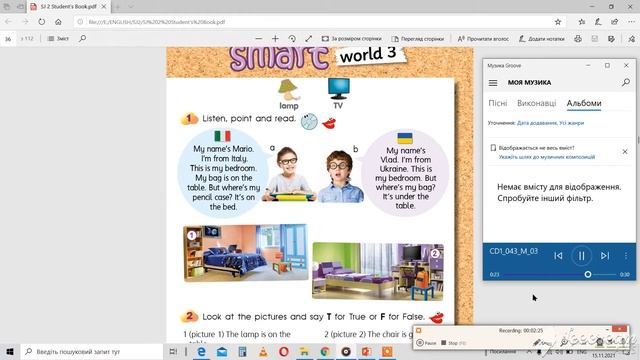Open more playback options in Groove

[626, 256]
